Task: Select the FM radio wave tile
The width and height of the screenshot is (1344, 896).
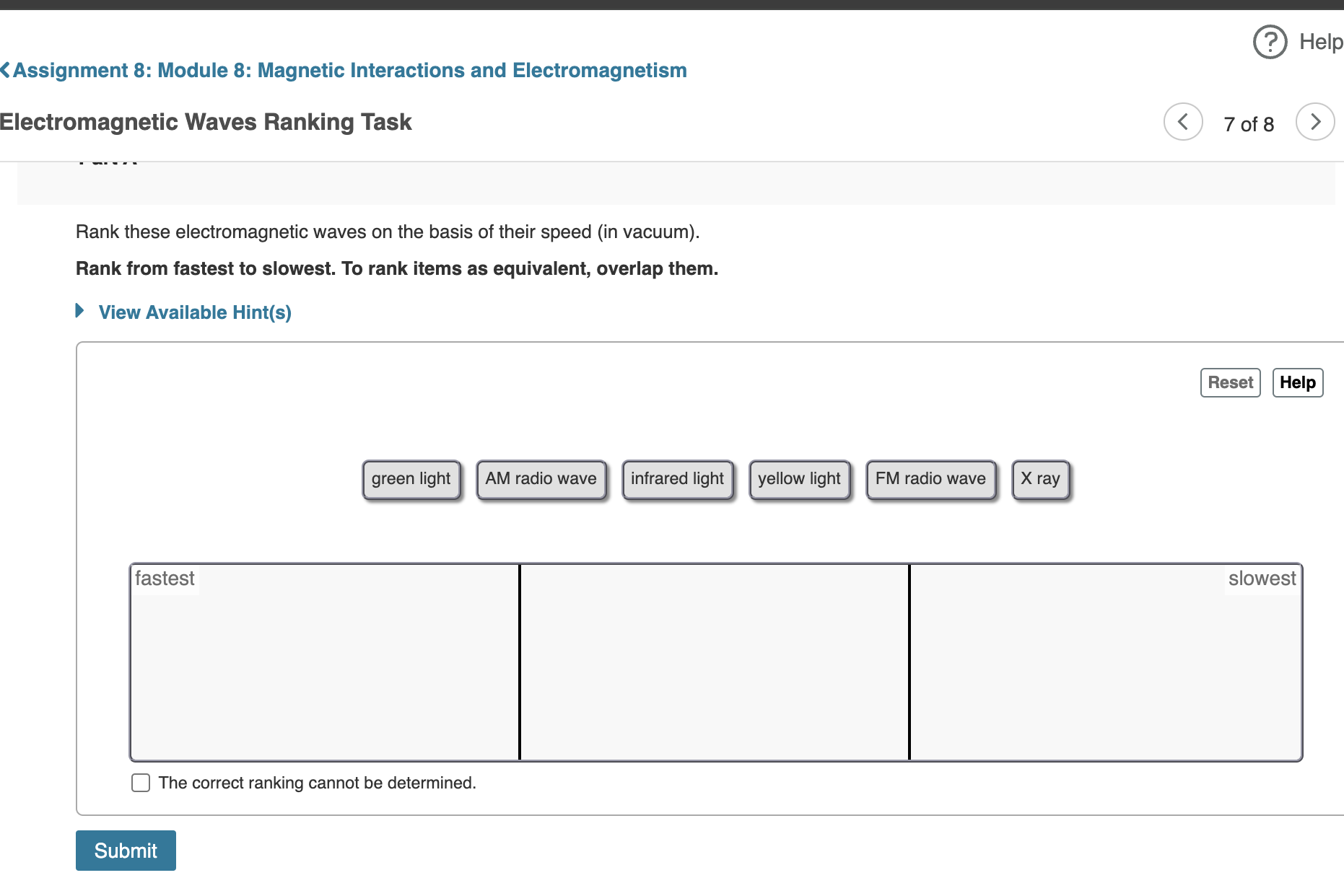Action: (930, 478)
